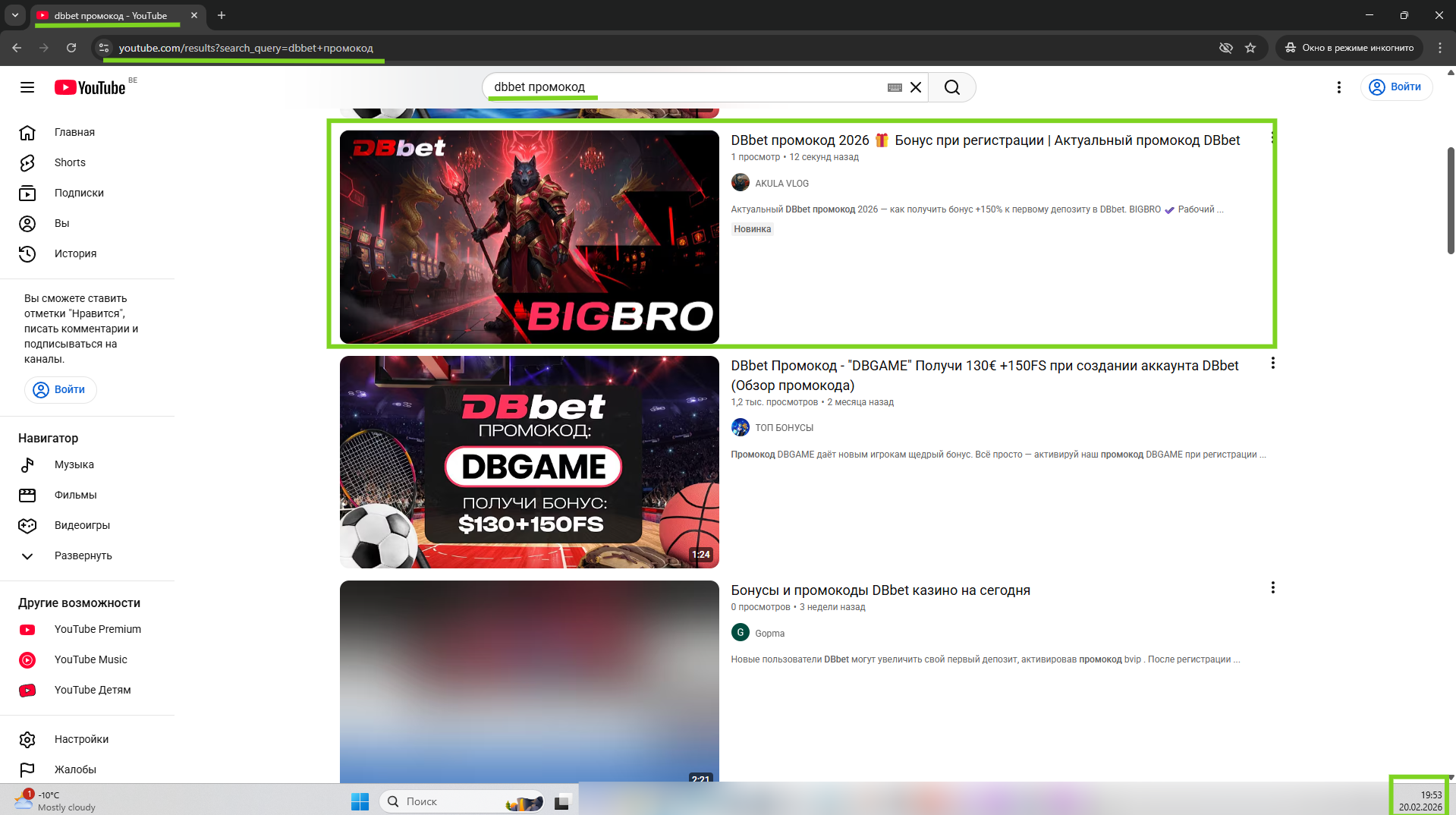The width and height of the screenshot is (1456, 815).
Task: Open the on-screen keyboard icon in search box
Action: [x=895, y=87]
